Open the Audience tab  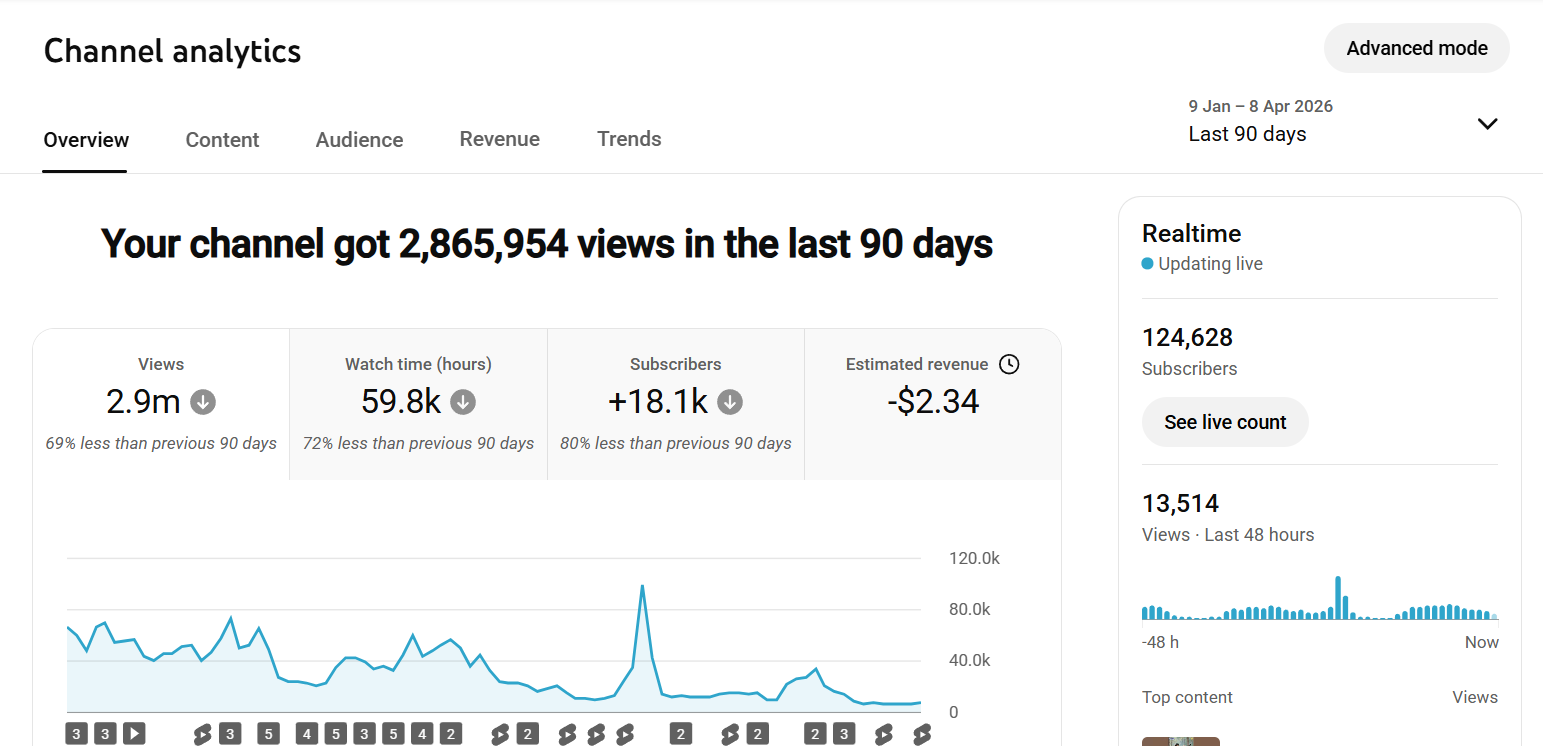(359, 140)
